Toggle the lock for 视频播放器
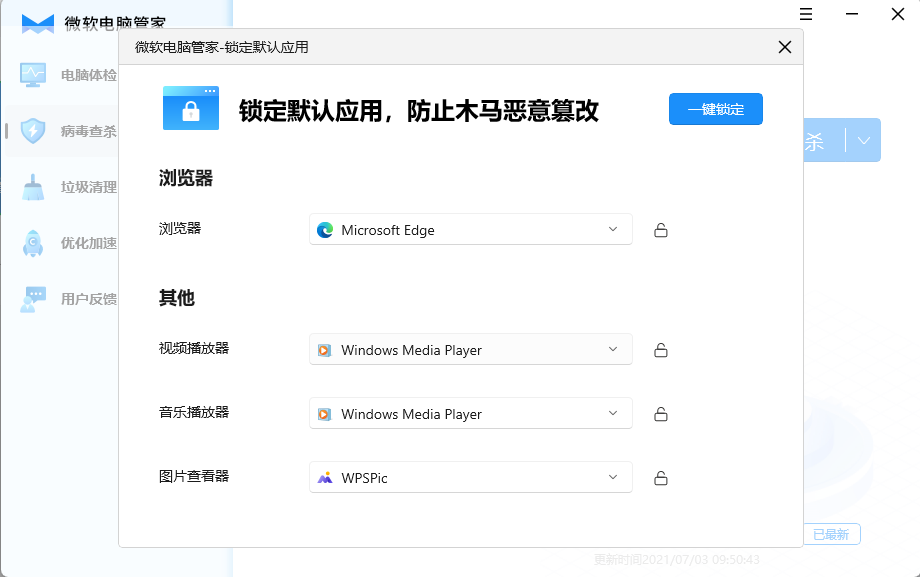The height and width of the screenshot is (577, 920). (x=661, y=350)
